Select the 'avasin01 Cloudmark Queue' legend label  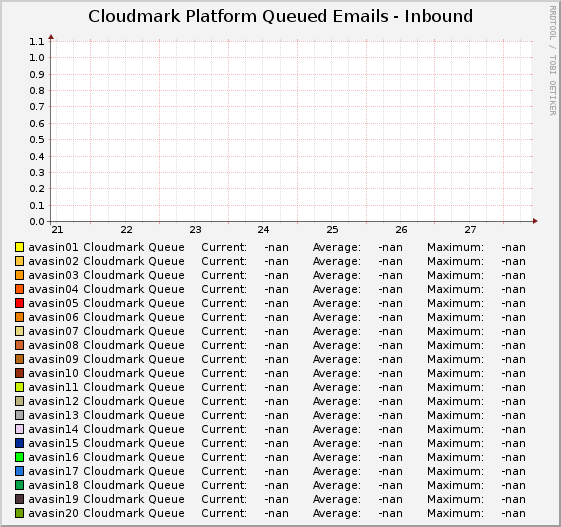(x=106, y=247)
